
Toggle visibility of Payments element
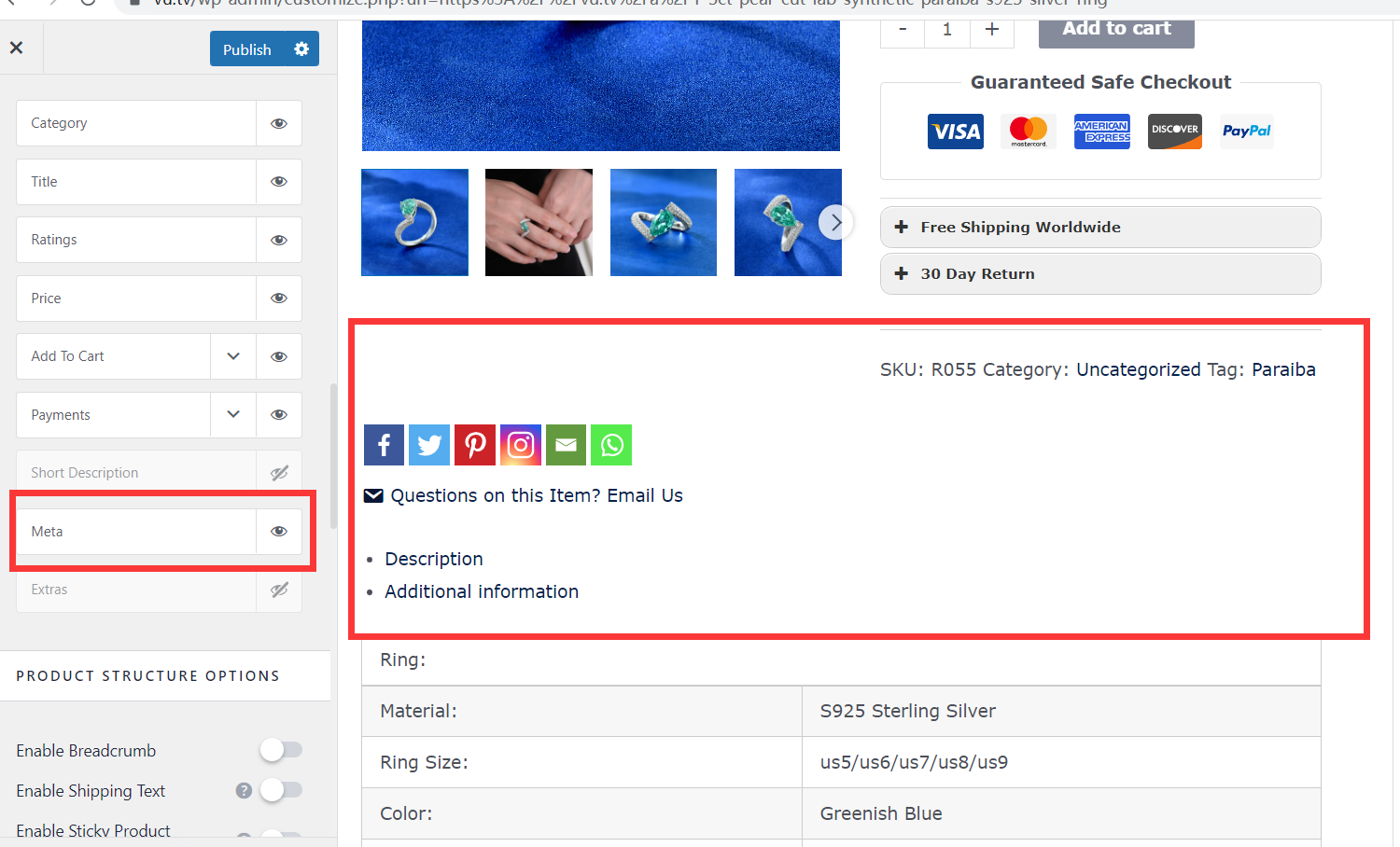279,415
